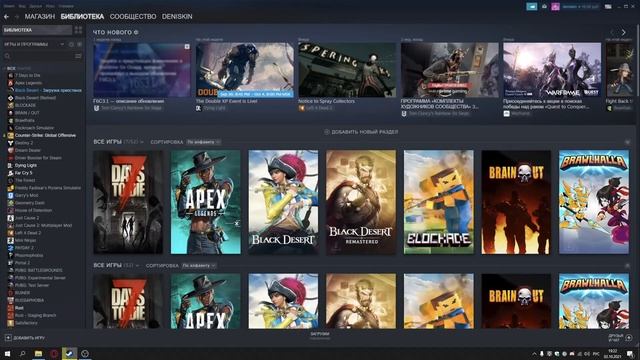Screen dimensions: 640x360
Task: Open the СООБЩЕСТВО tab
Action: click(x=133, y=17)
